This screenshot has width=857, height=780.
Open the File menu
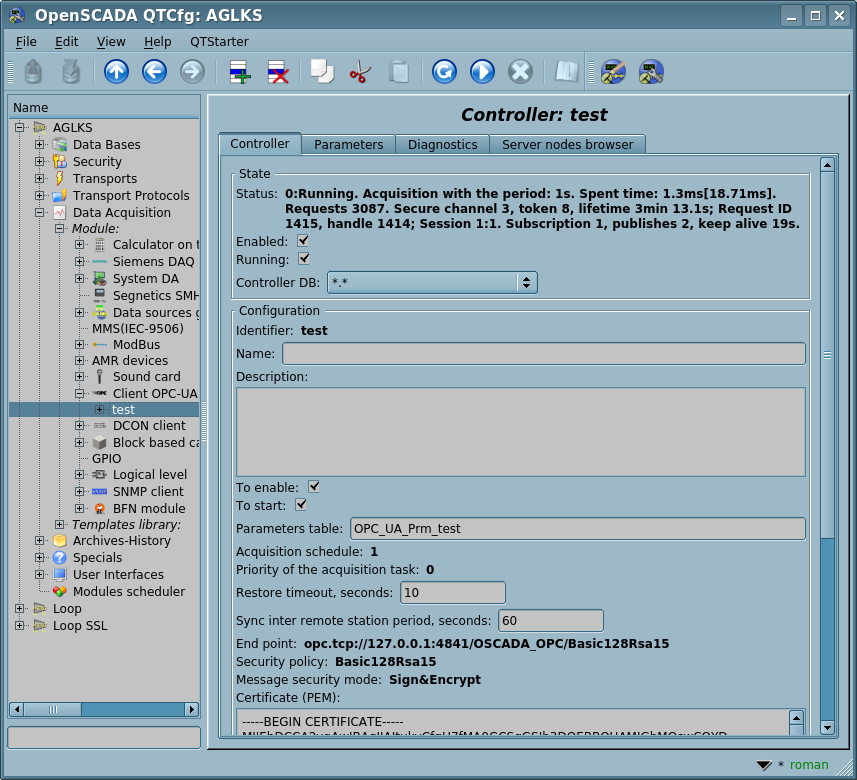(26, 42)
